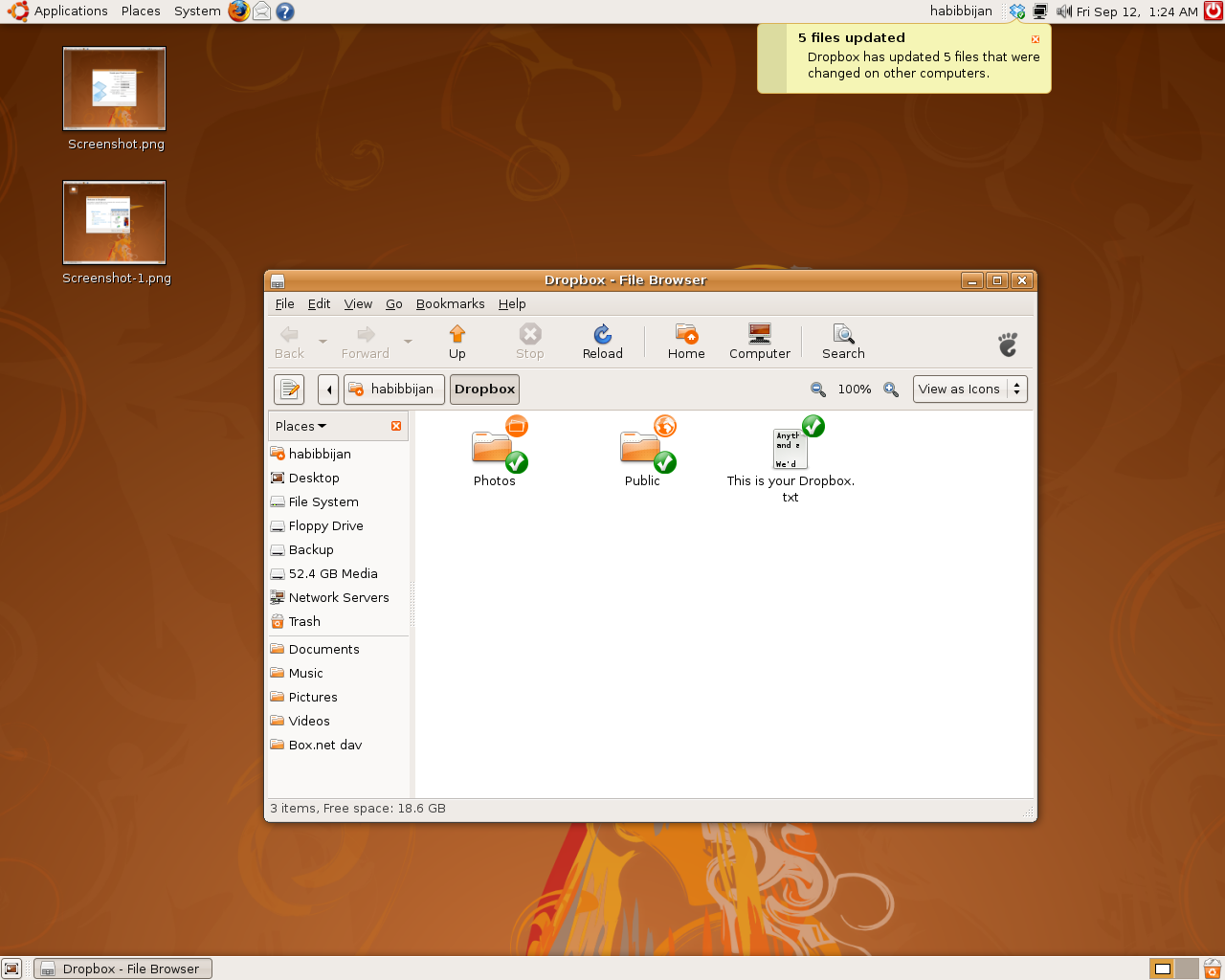Open the Places panel menu
The width and height of the screenshot is (1225, 980).
[x=141, y=11]
